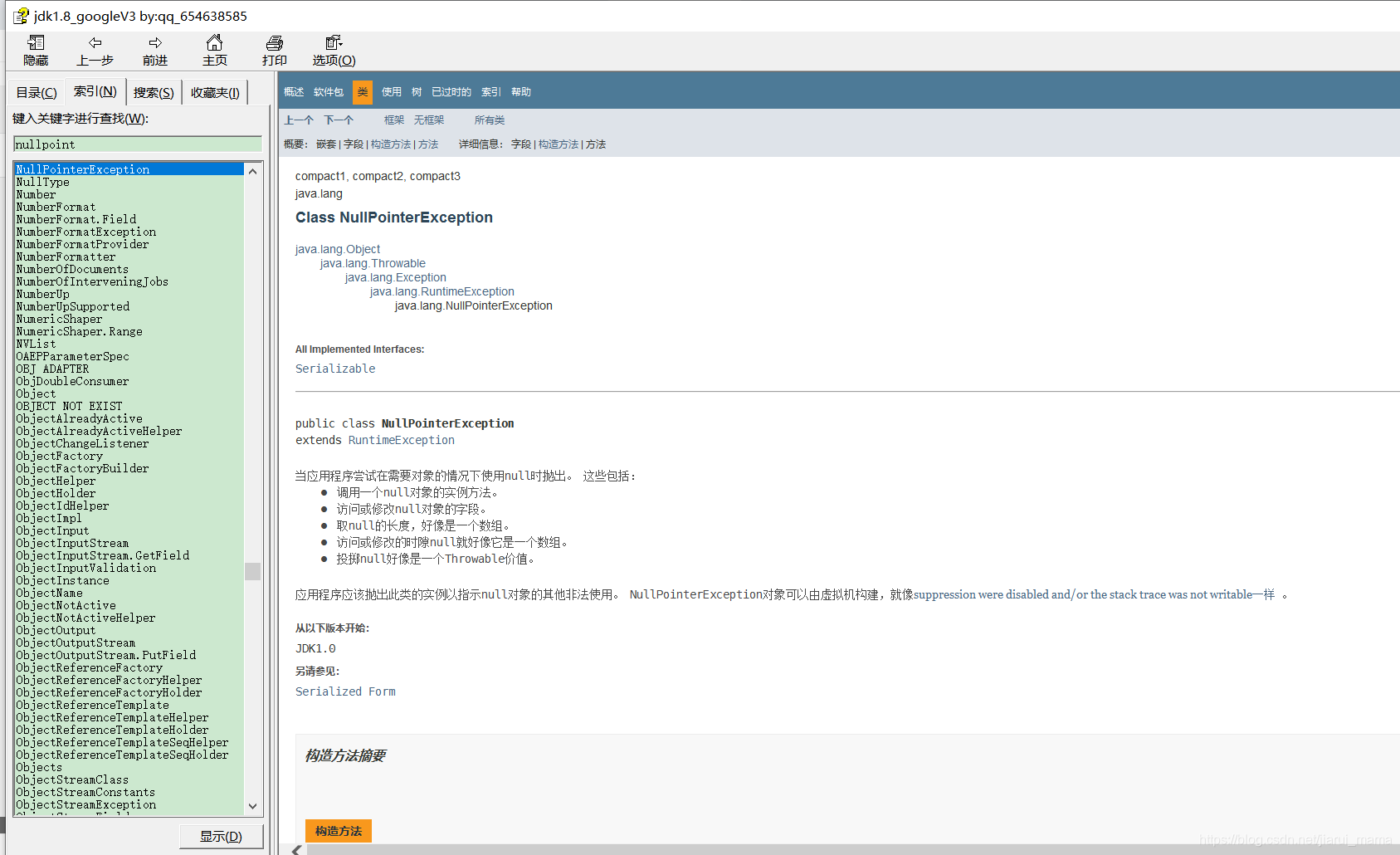Select the highlighted 类 class nav item
1400x855 pixels.
[363, 92]
